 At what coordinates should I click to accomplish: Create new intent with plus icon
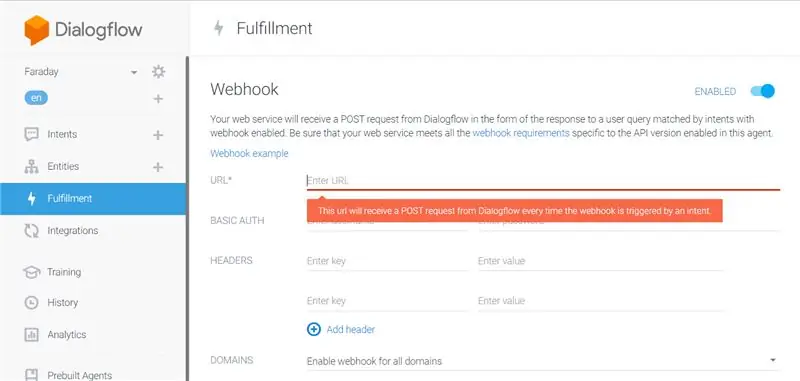click(x=158, y=135)
